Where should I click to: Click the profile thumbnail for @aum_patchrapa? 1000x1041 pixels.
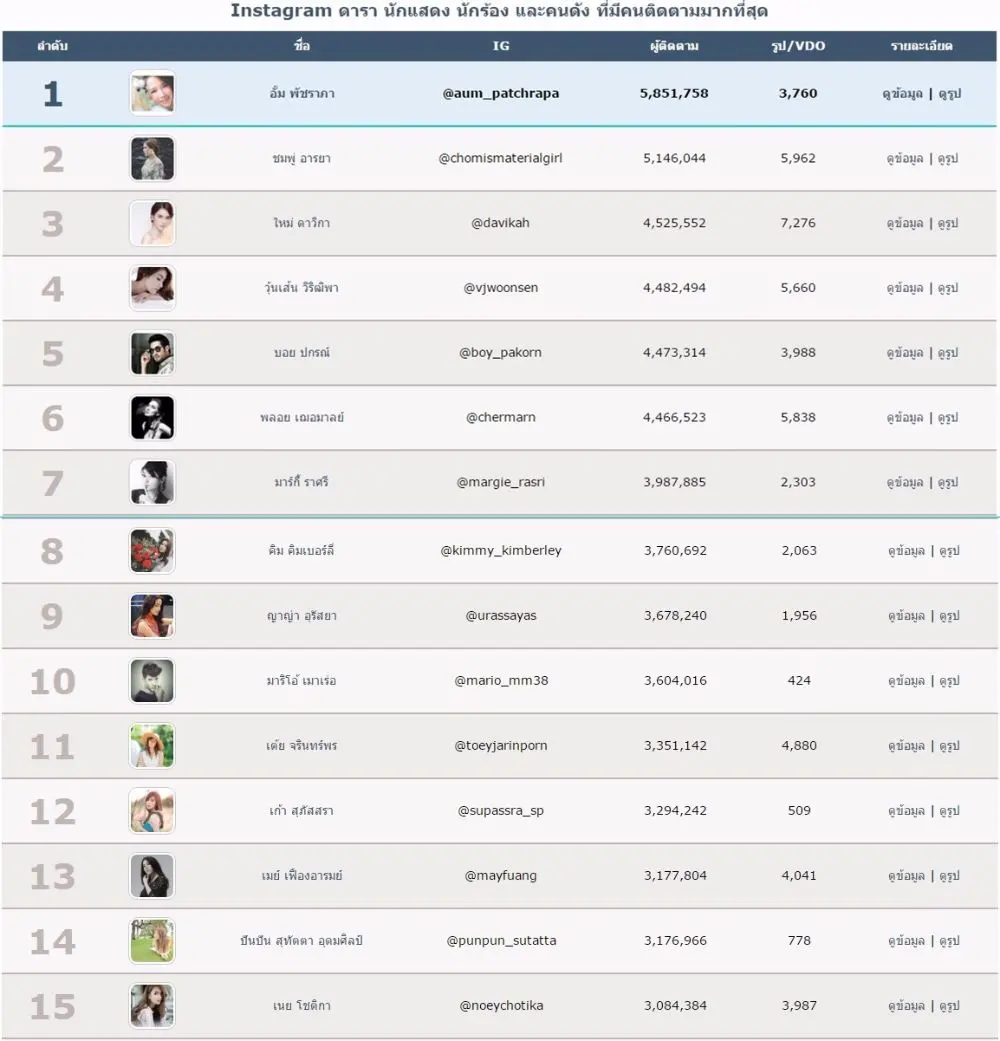coord(152,94)
